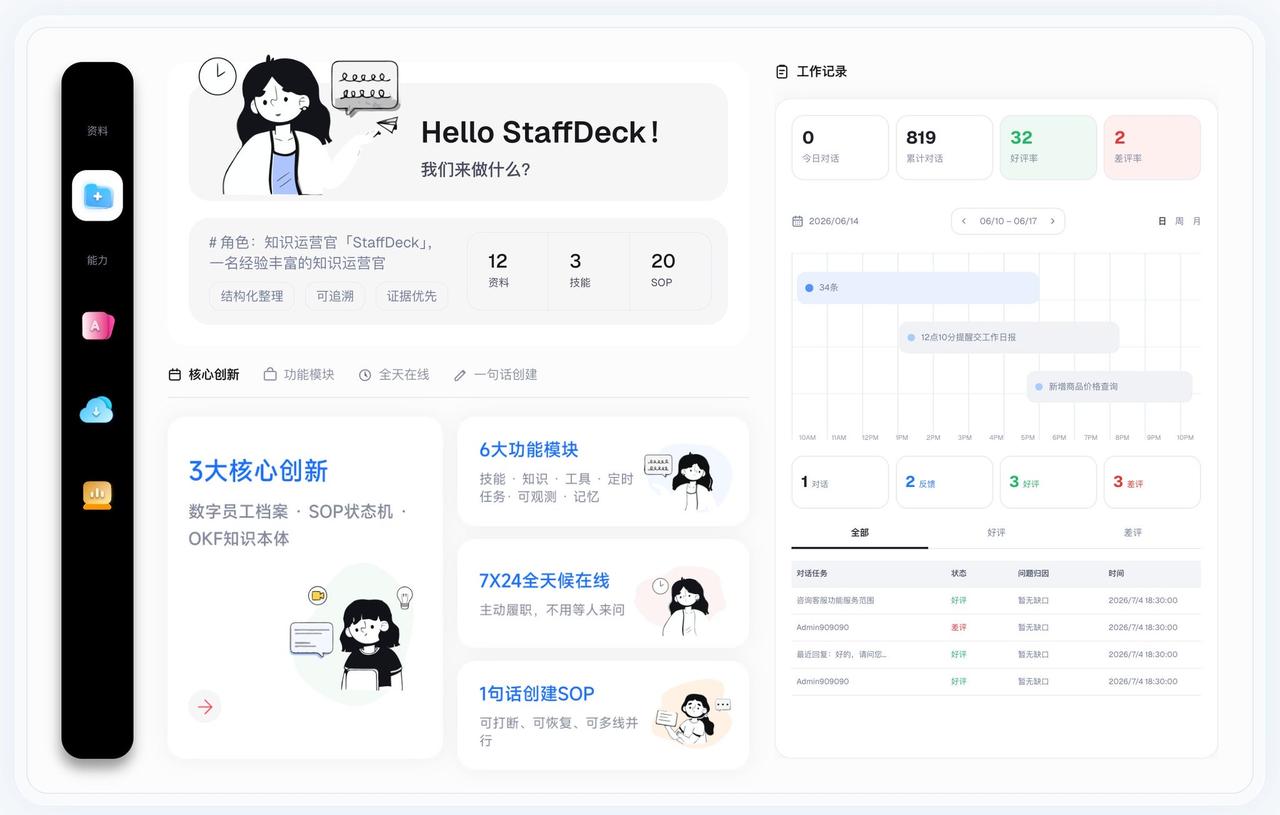Open the 今日对话 stat card showing 0
Screen dimensions: 1280x815
pos(840,147)
